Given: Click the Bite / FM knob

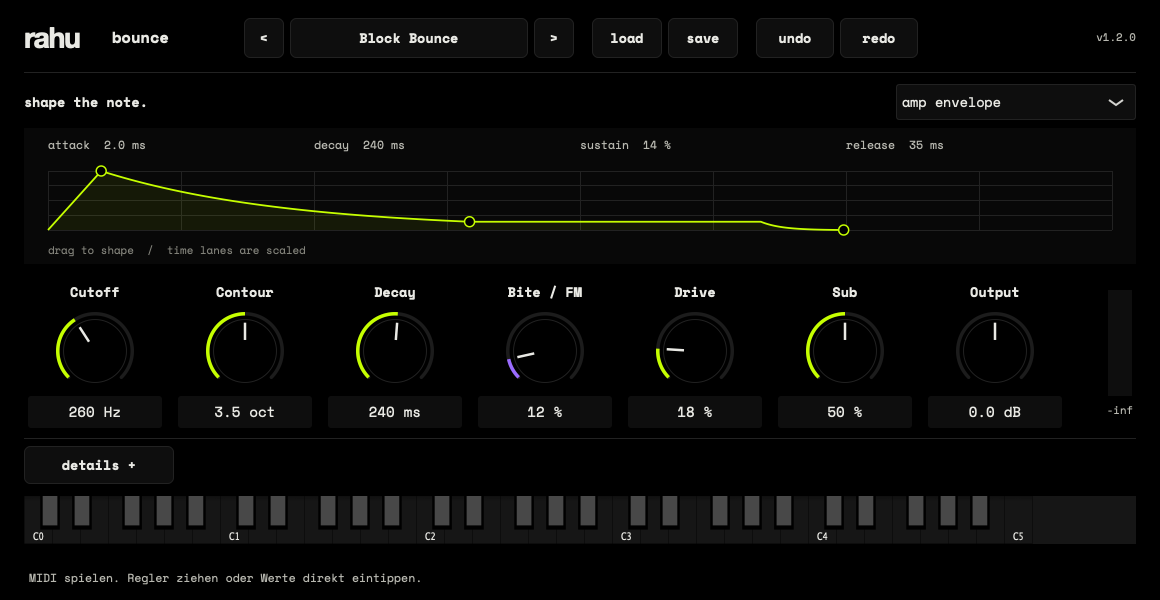Looking at the screenshot, I should click(544, 349).
